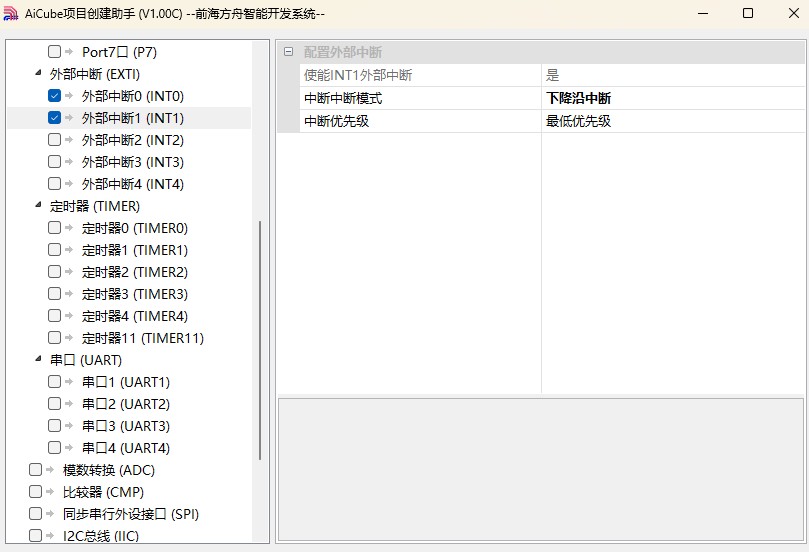The height and width of the screenshot is (552, 809).
Task: Select the 定时器3 (TIMER3) tree item
Action: click(135, 294)
